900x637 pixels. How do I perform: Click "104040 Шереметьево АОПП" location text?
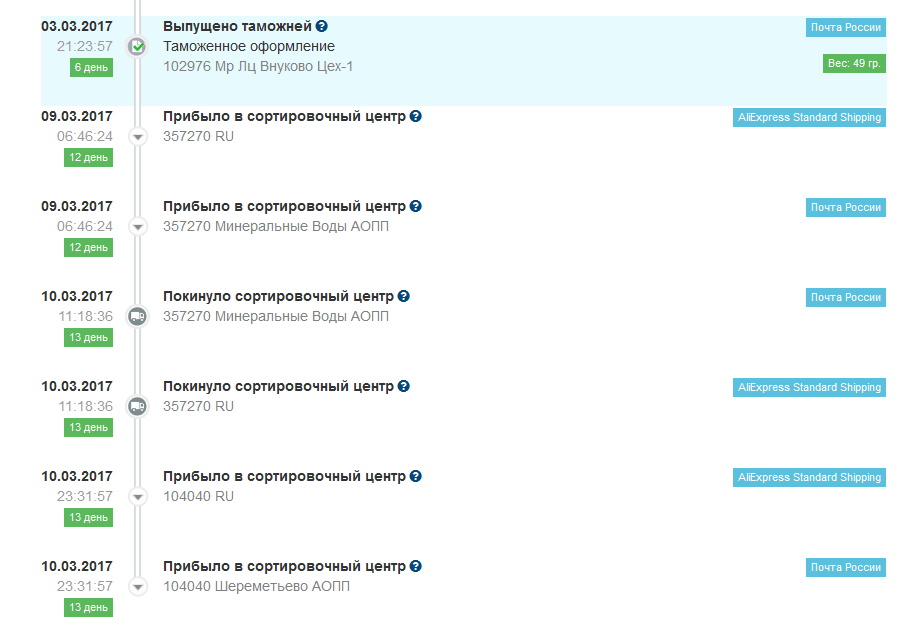(256, 586)
